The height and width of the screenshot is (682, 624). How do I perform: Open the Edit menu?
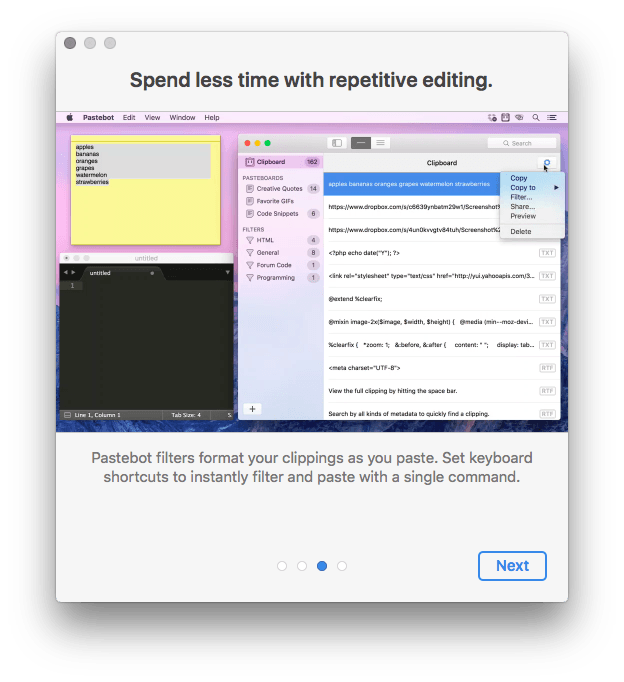129,117
